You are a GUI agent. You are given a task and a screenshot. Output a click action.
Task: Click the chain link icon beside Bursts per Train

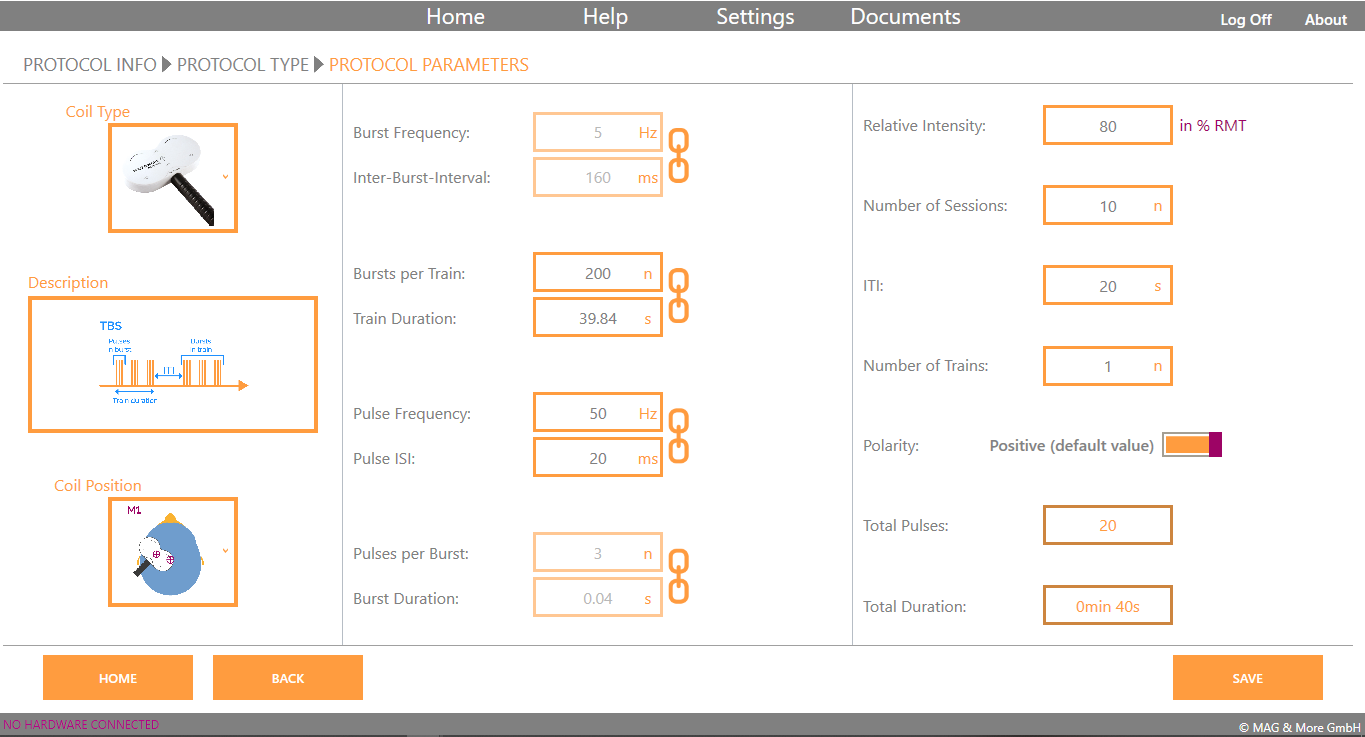(678, 295)
